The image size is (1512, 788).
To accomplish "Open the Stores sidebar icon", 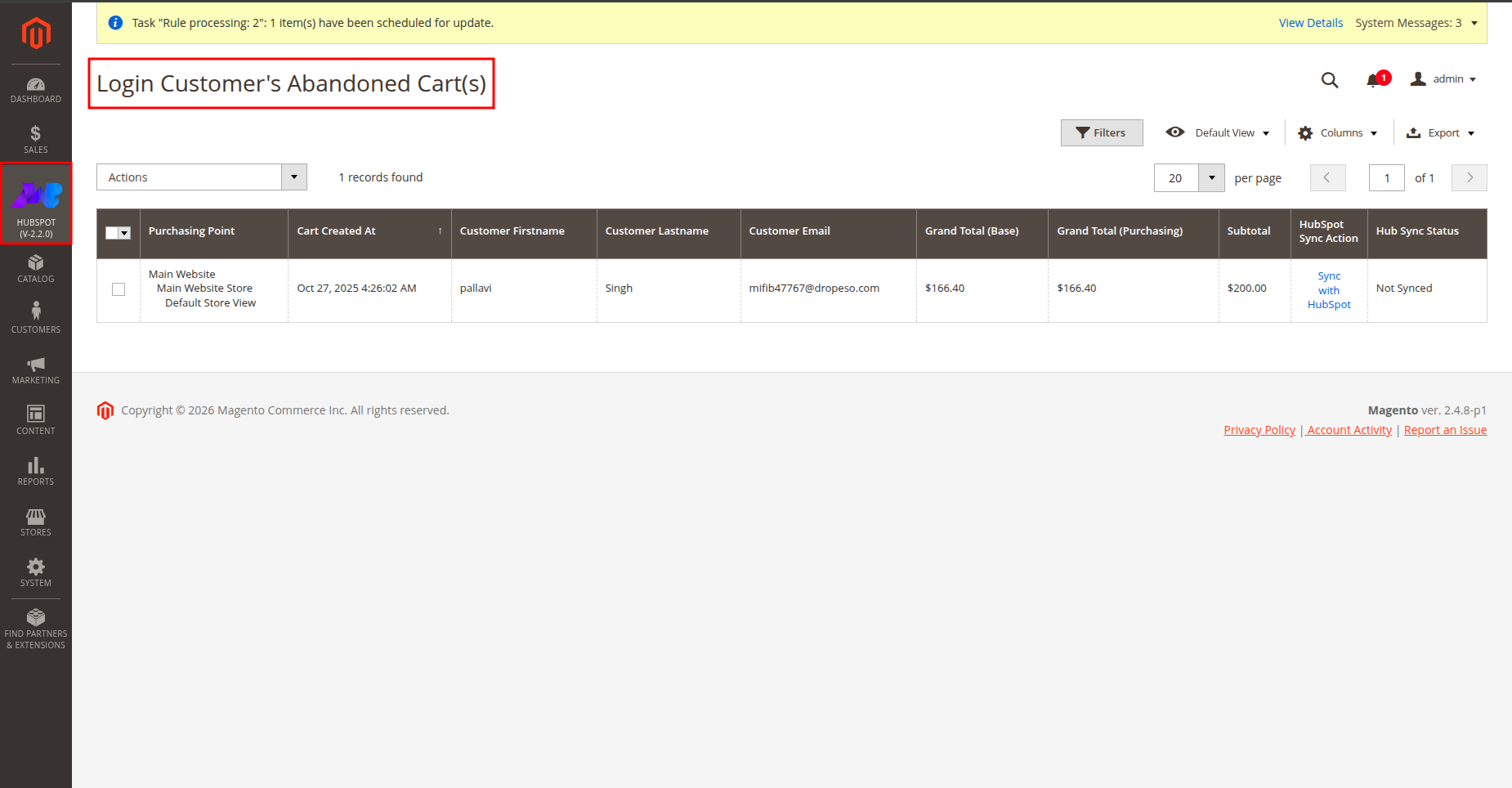I will tap(36, 522).
